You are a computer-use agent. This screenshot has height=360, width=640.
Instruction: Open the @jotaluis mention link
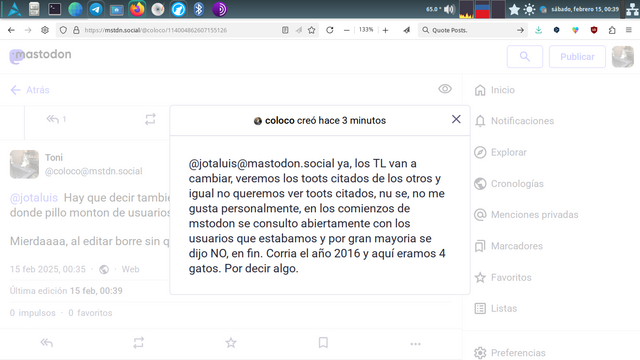pyautogui.click(x=34, y=198)
